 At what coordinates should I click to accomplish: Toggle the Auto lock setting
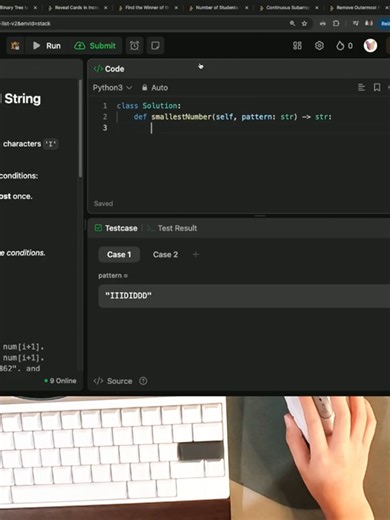[155, 88]
